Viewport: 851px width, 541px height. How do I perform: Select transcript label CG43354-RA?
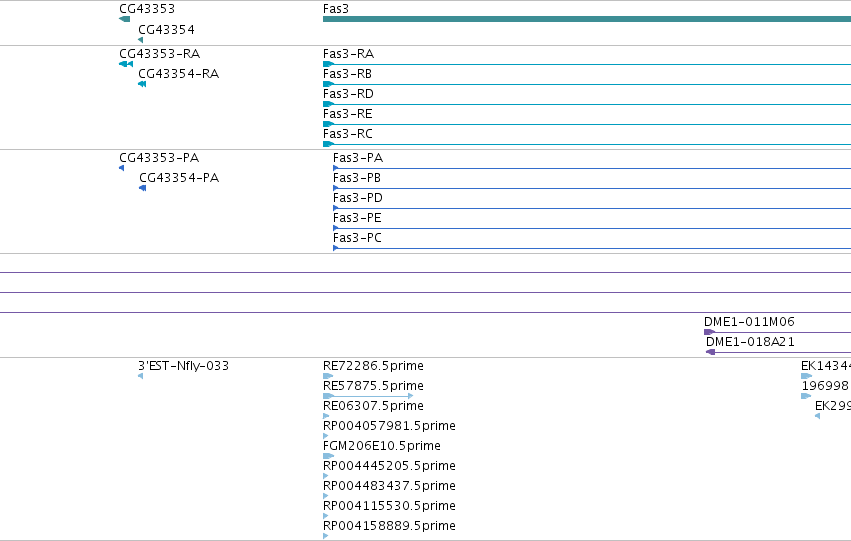pyautogui.click(x=179, y=74)
